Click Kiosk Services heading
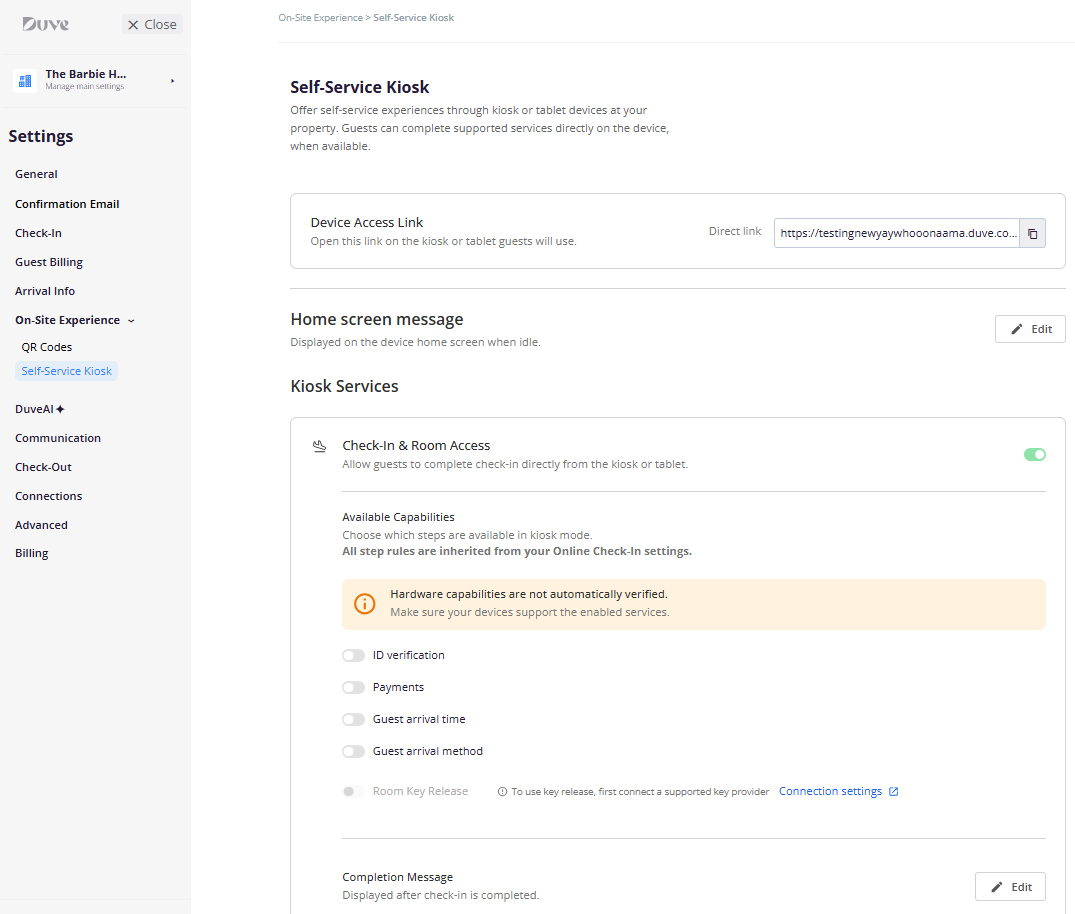 click(x=344, y=386)
